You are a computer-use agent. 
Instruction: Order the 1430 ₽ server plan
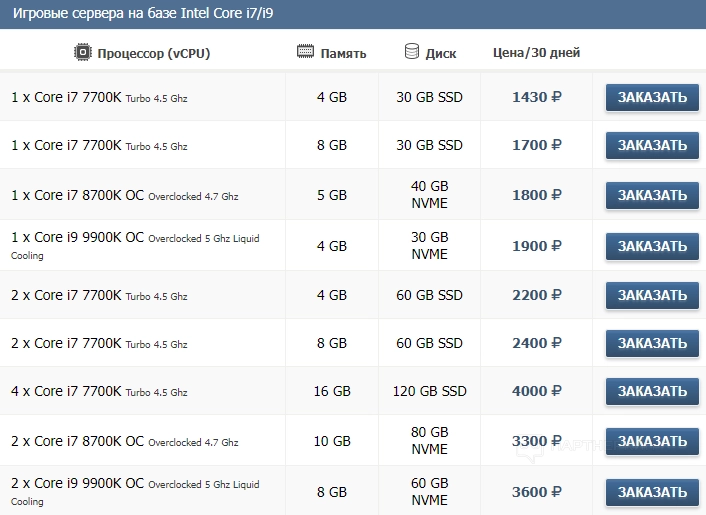(652, 97)
